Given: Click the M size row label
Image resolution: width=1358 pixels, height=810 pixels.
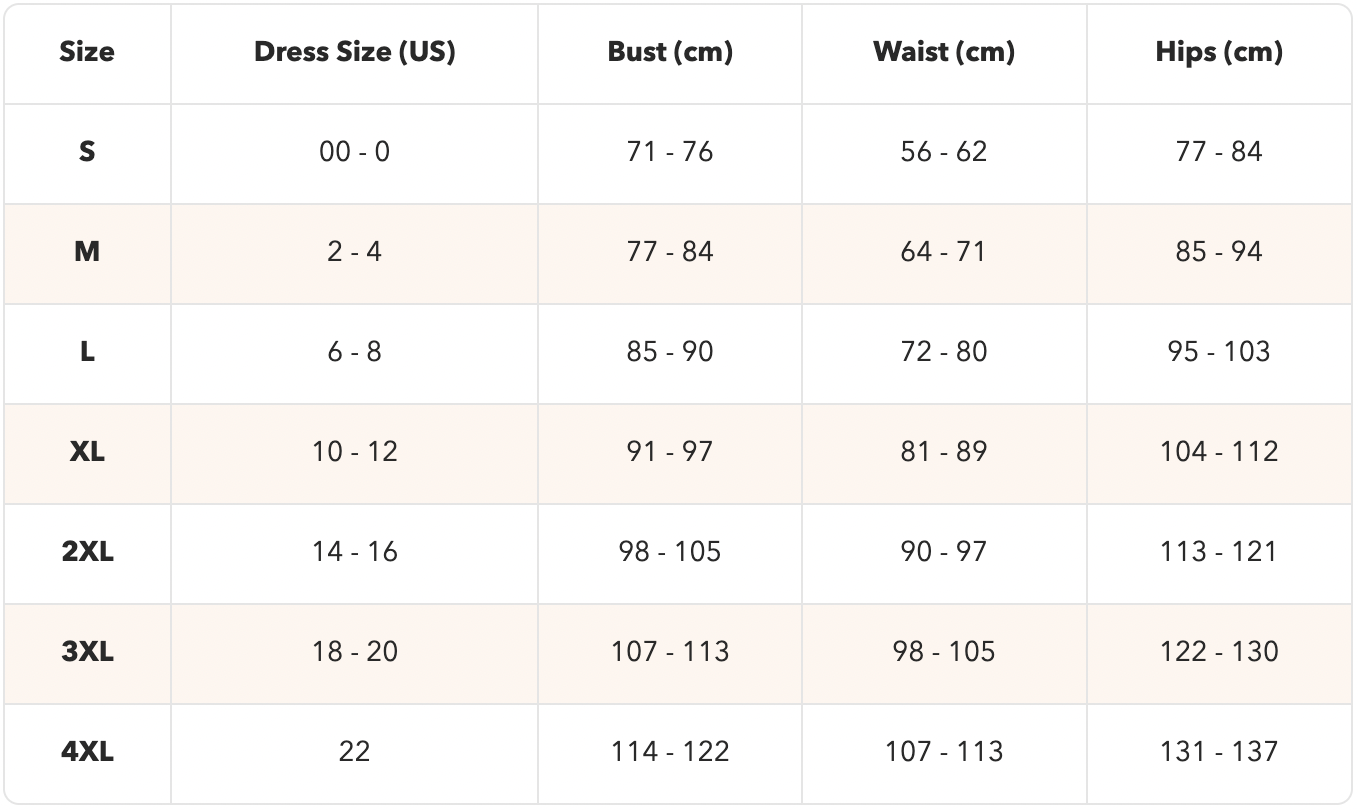Looking at the screenshot, I should pyautogui.click(x=87, y=252).
